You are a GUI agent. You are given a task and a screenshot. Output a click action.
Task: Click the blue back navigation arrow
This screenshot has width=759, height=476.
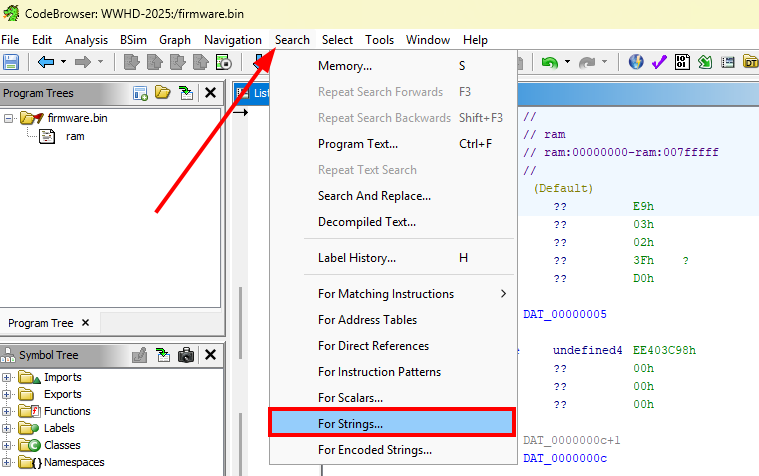tap(45, 62)
